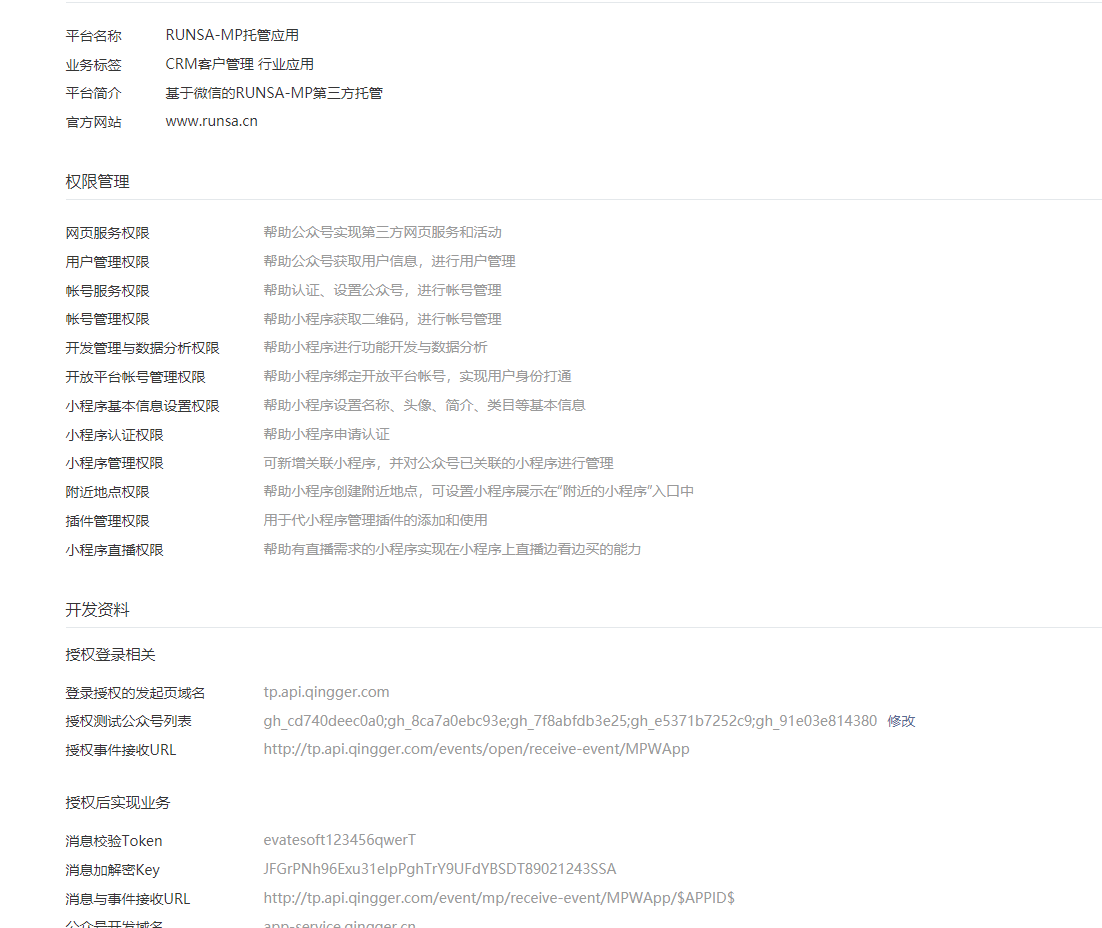1102x928 pixels.
Task: Click description 帮助认证、设置公众号，进行帐号管理
Action: [382, 290]
